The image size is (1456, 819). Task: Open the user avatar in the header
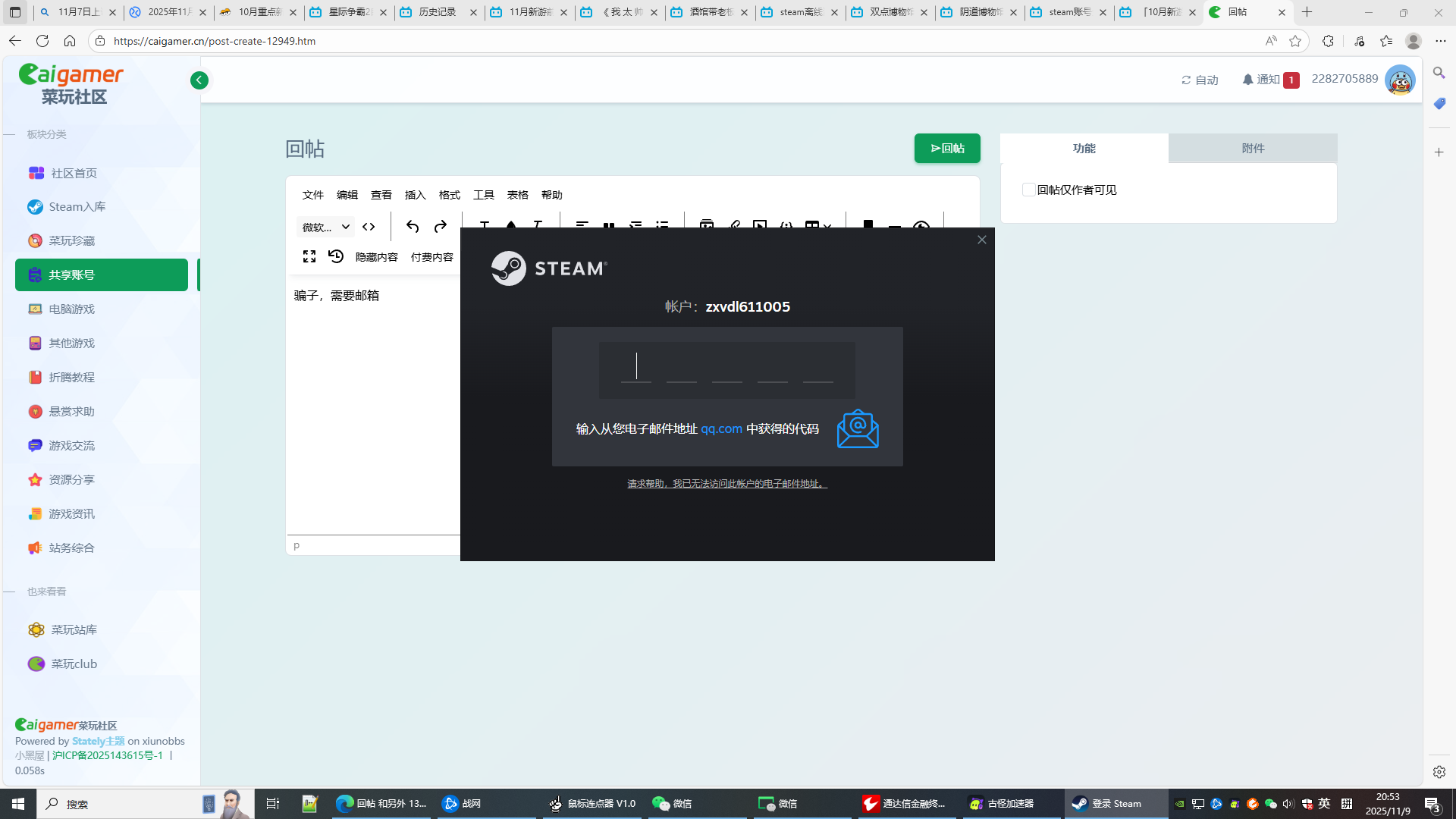pyautogui.click(x=1399, y=80)
